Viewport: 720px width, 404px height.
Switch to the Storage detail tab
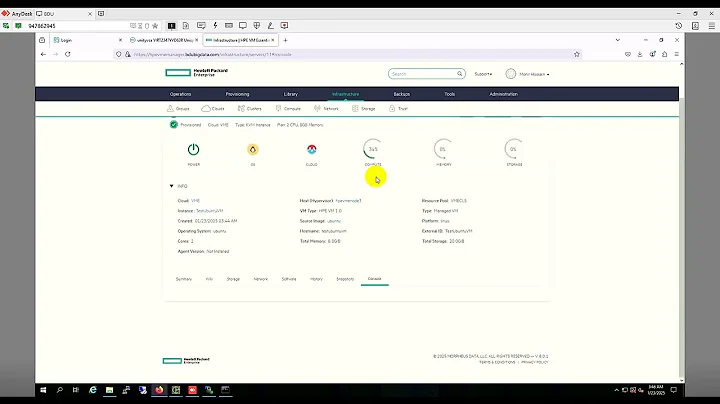pos(233,279)
